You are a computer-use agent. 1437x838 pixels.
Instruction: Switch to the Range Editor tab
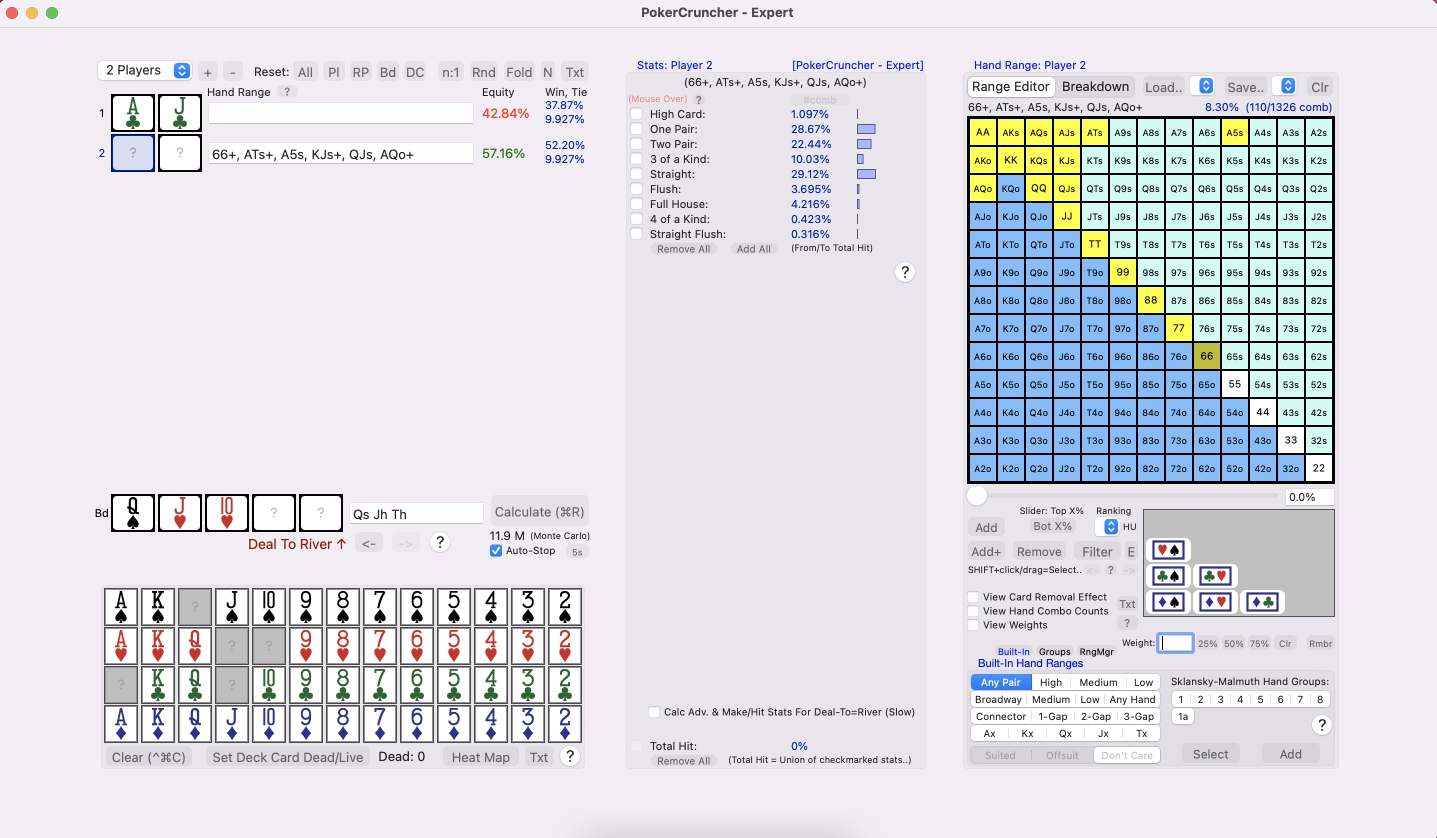(x=1011, y=86)
